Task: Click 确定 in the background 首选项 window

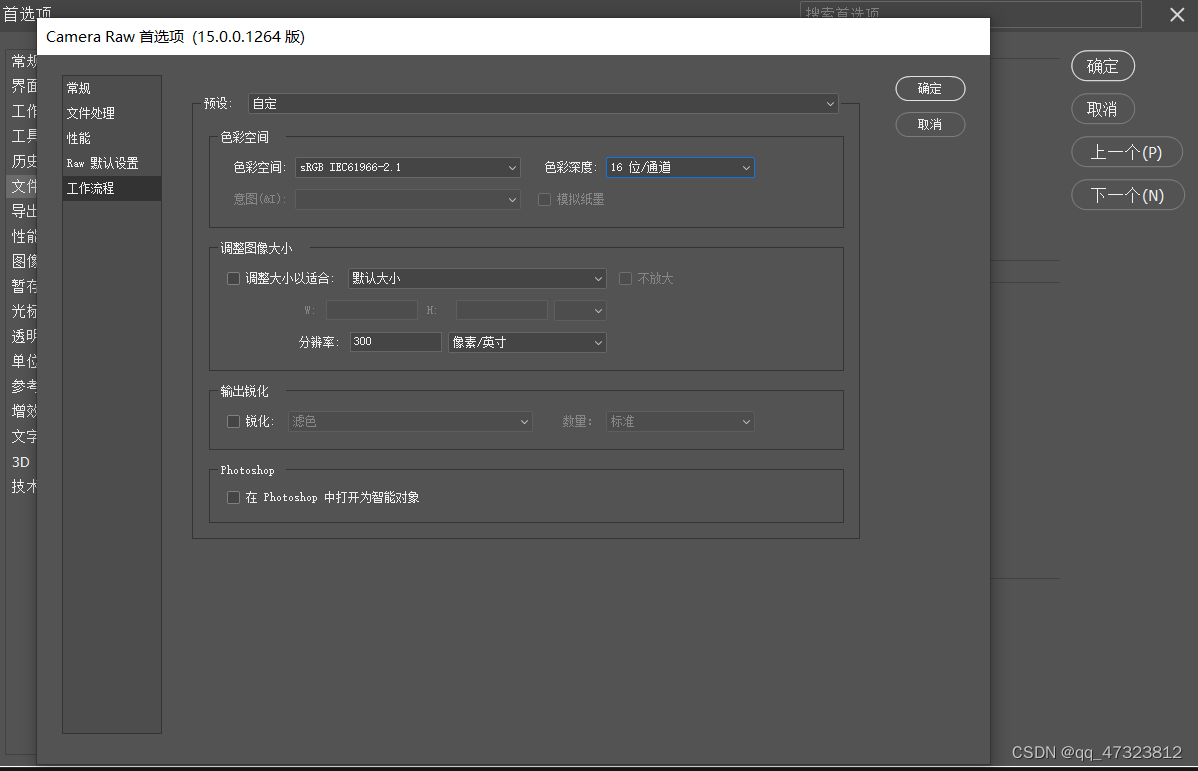Action: pyautogui.click(x=1102, y=66)
